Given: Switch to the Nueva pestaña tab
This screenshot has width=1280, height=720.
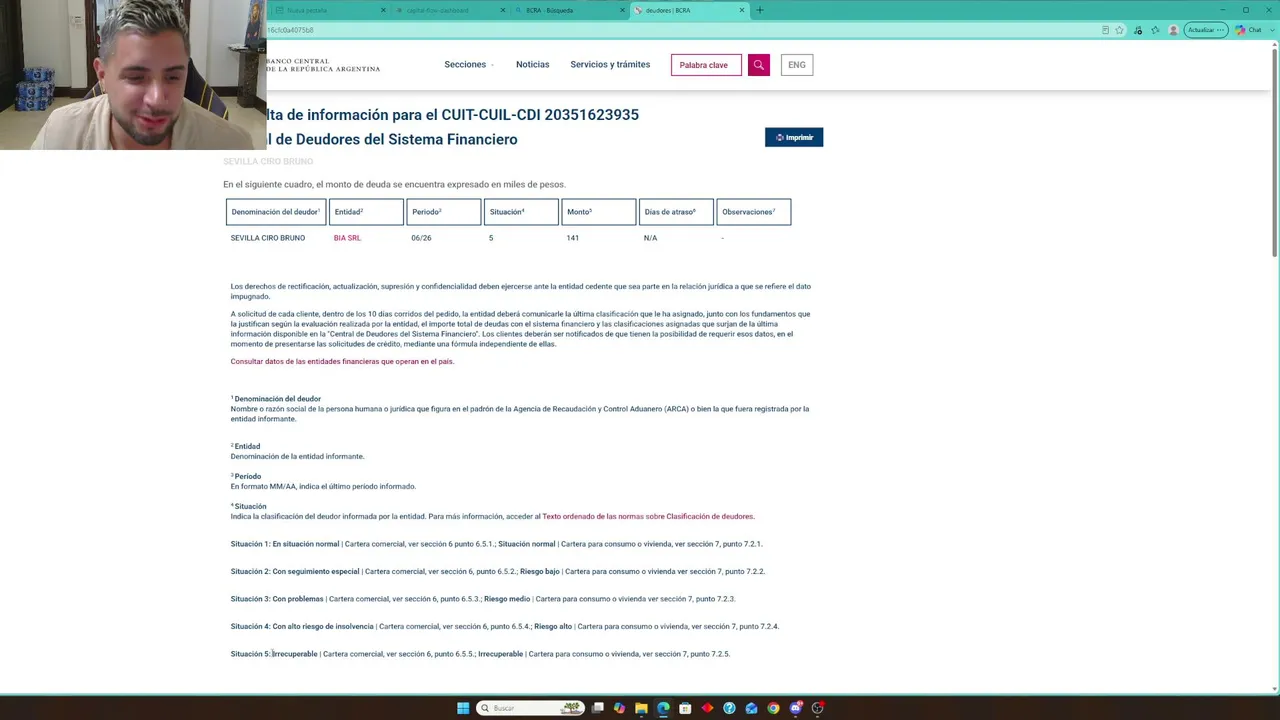Looking at the screenshot, I should (x=330, y=10).
